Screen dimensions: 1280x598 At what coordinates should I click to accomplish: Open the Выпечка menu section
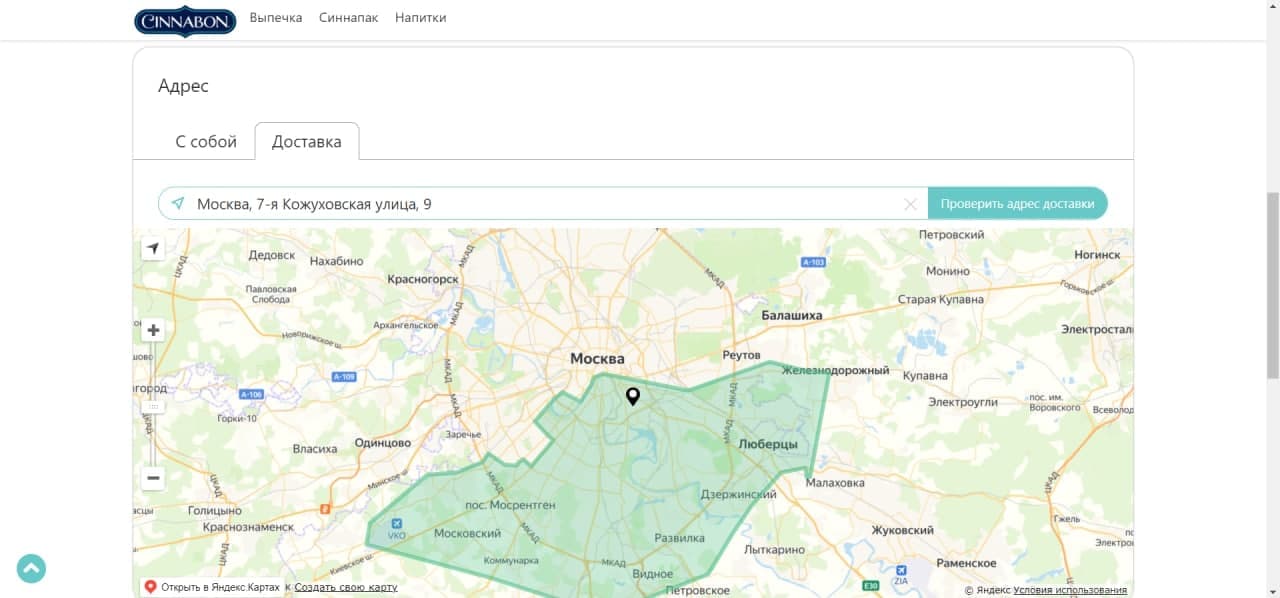coord(275,17)
